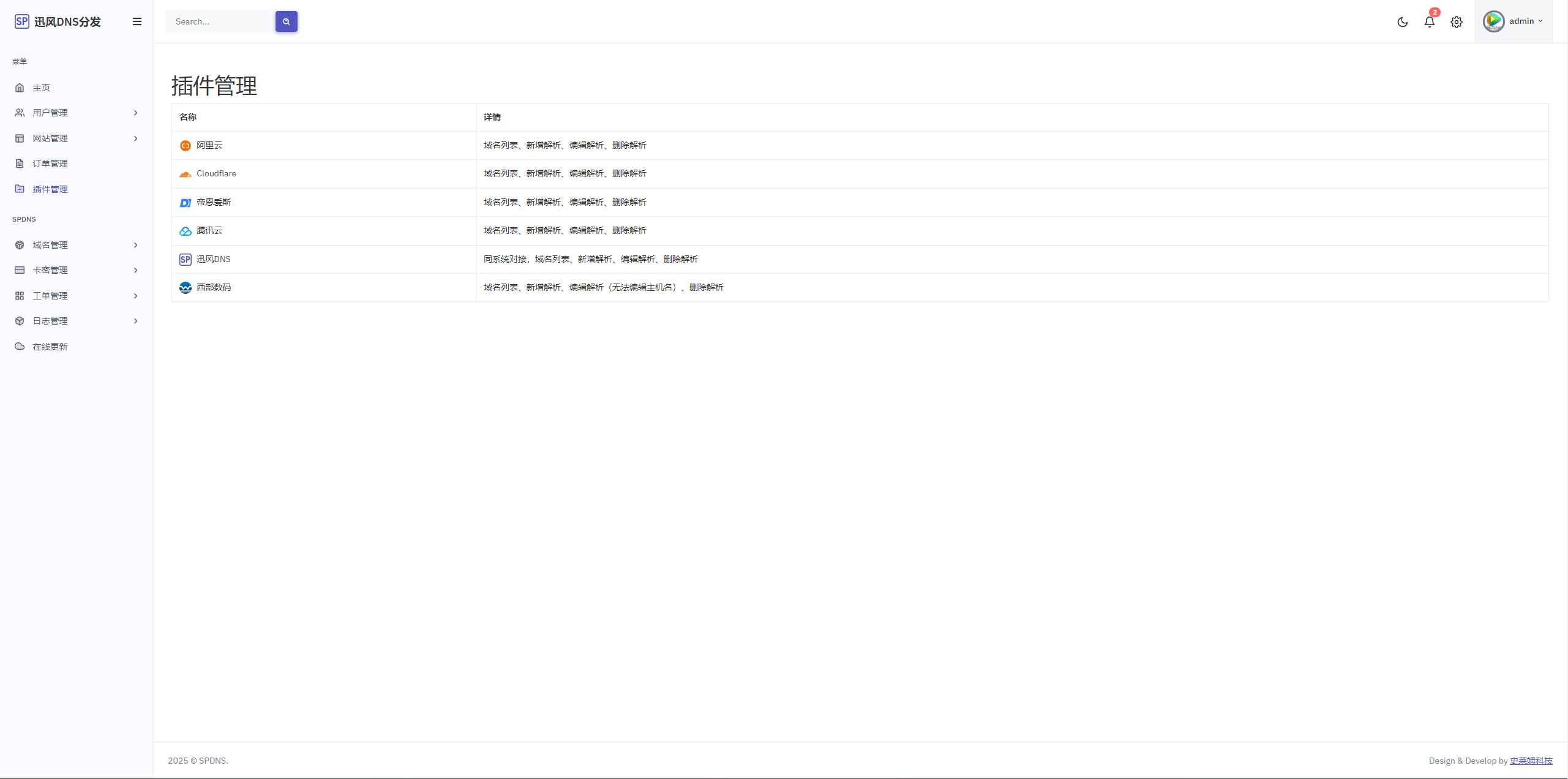Expand the 网站管理 sidebar menu
Screen dimensions: 1568x779
tap(76, 138)
